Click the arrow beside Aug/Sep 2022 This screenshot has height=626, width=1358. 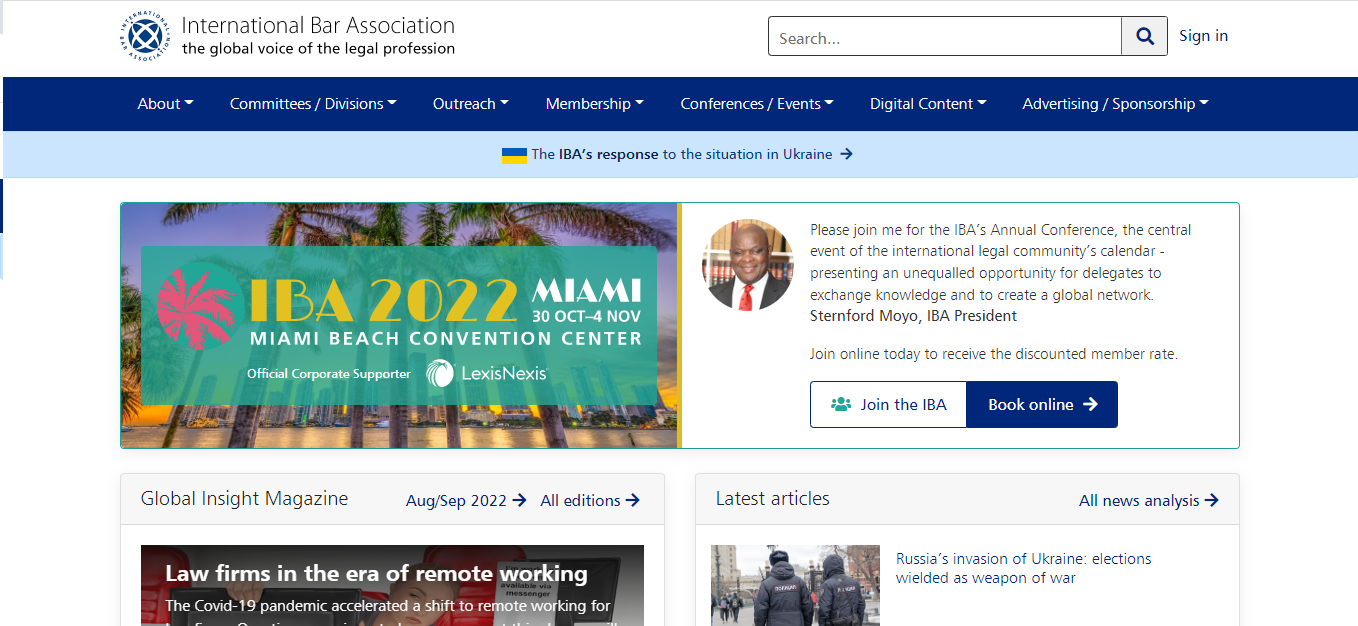click(519, 500)
